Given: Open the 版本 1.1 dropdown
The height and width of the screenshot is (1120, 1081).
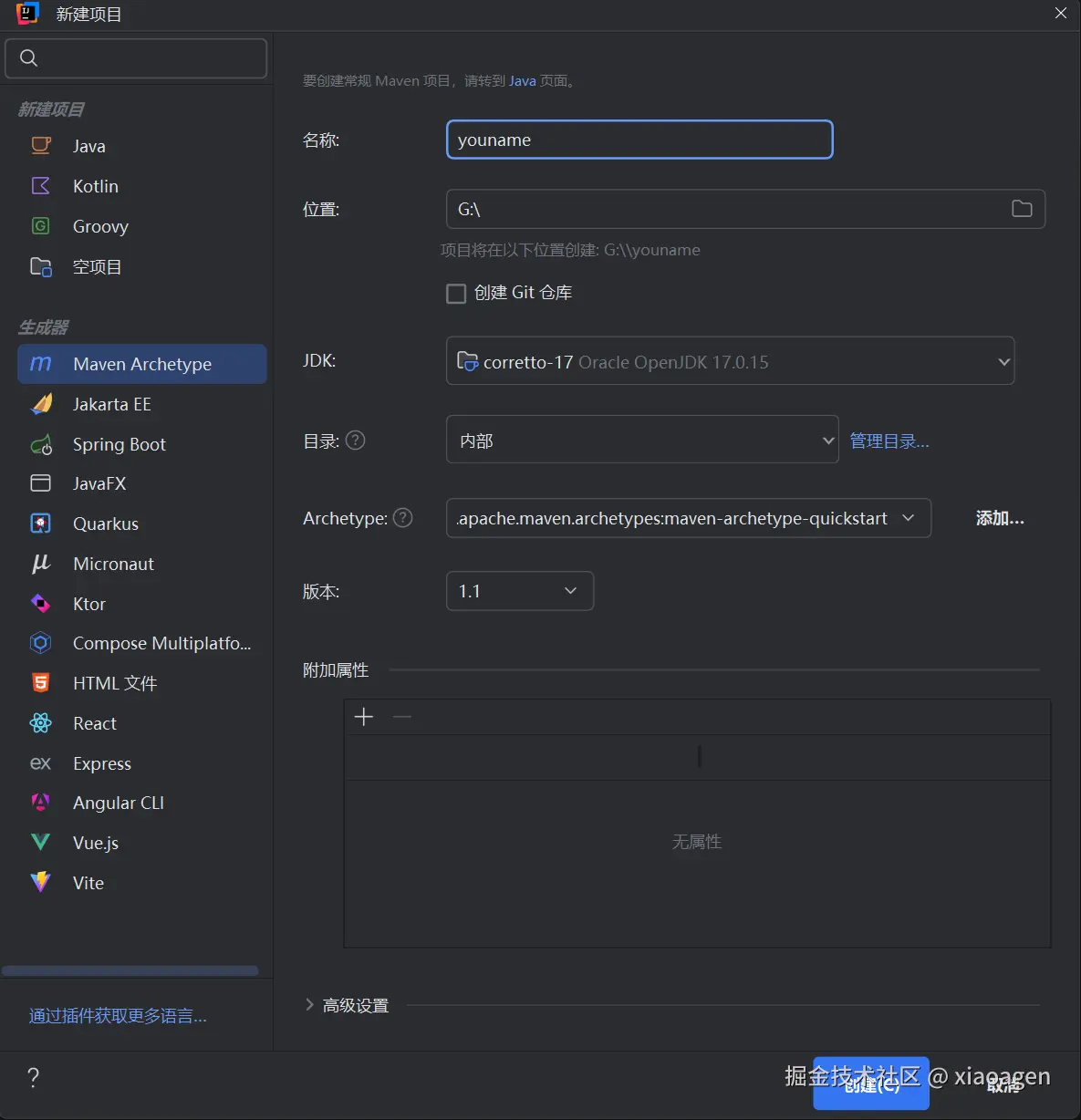Looking at the screenshot, I should (520, 591).
